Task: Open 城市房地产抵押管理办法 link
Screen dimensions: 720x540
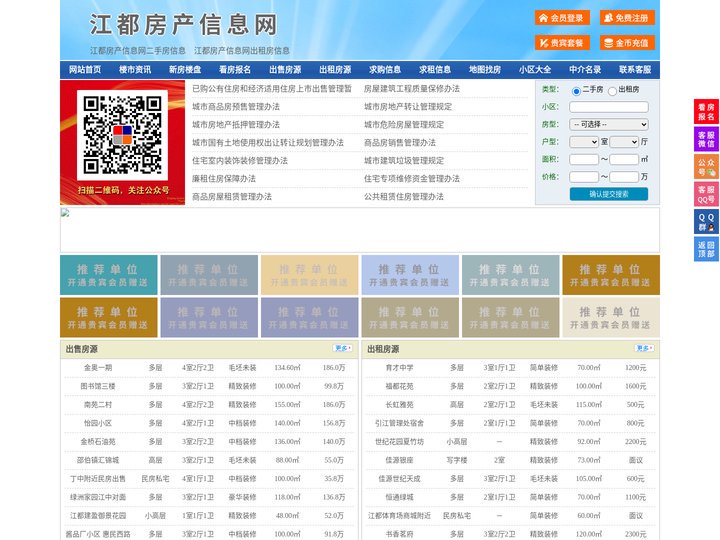Action: [x=236, y=124]
